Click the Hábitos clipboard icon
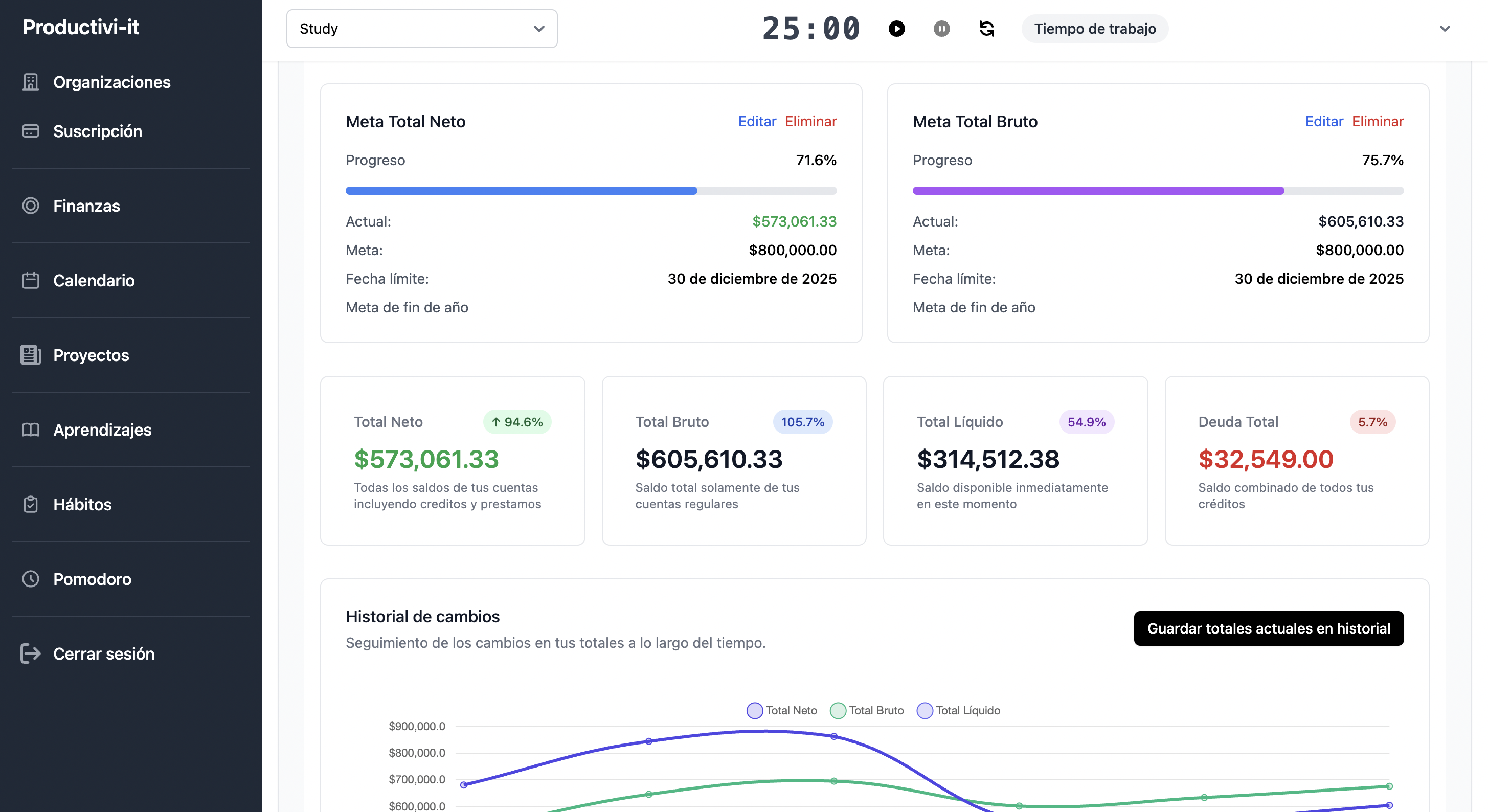Viewport: 1488px width, 812px height. [30, 504]
